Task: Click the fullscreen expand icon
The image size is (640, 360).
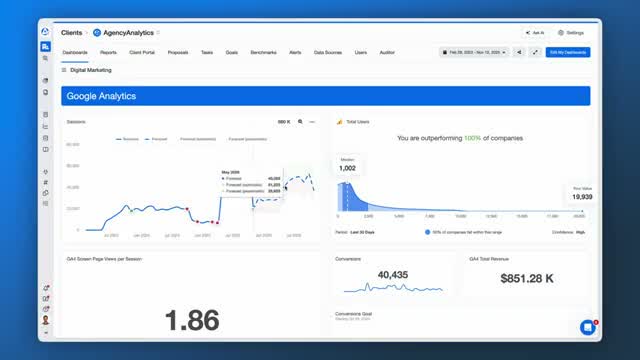Action: click(535, 52)
